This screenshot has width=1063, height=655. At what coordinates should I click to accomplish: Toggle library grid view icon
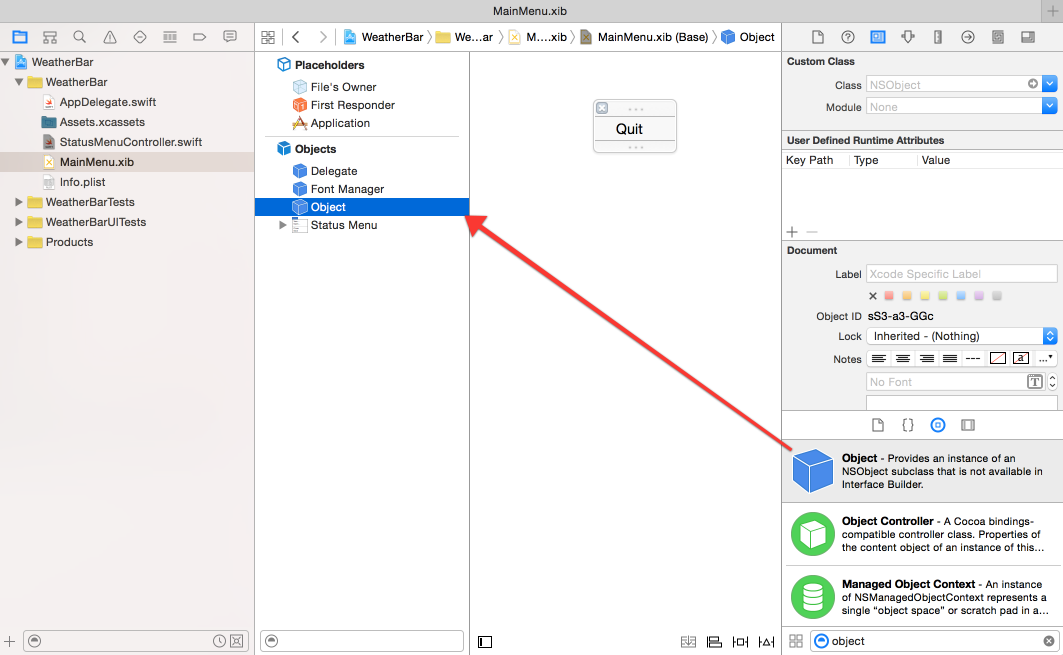coord(796,641)
